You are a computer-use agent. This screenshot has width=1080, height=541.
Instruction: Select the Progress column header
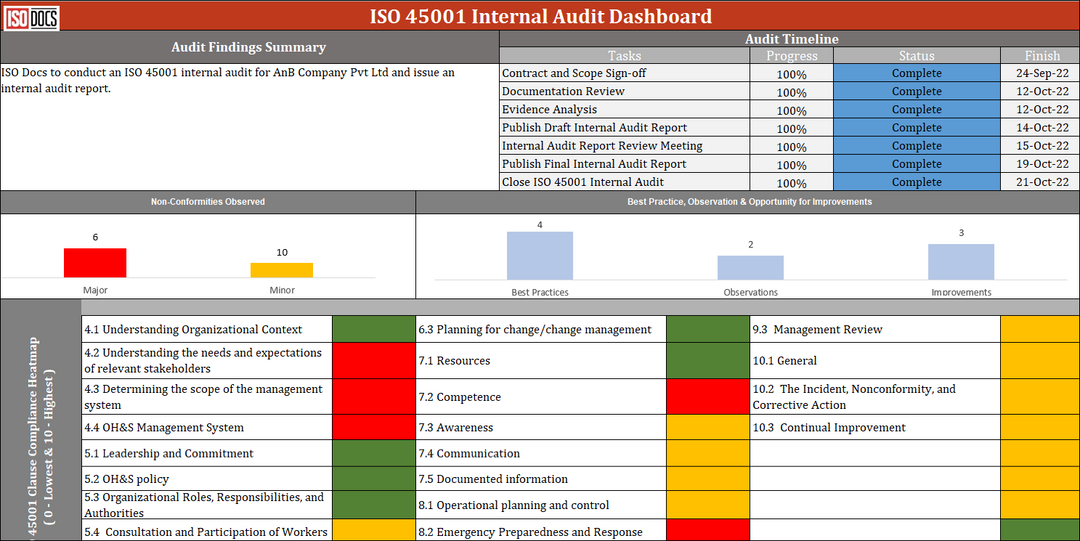tap(791, 56)
